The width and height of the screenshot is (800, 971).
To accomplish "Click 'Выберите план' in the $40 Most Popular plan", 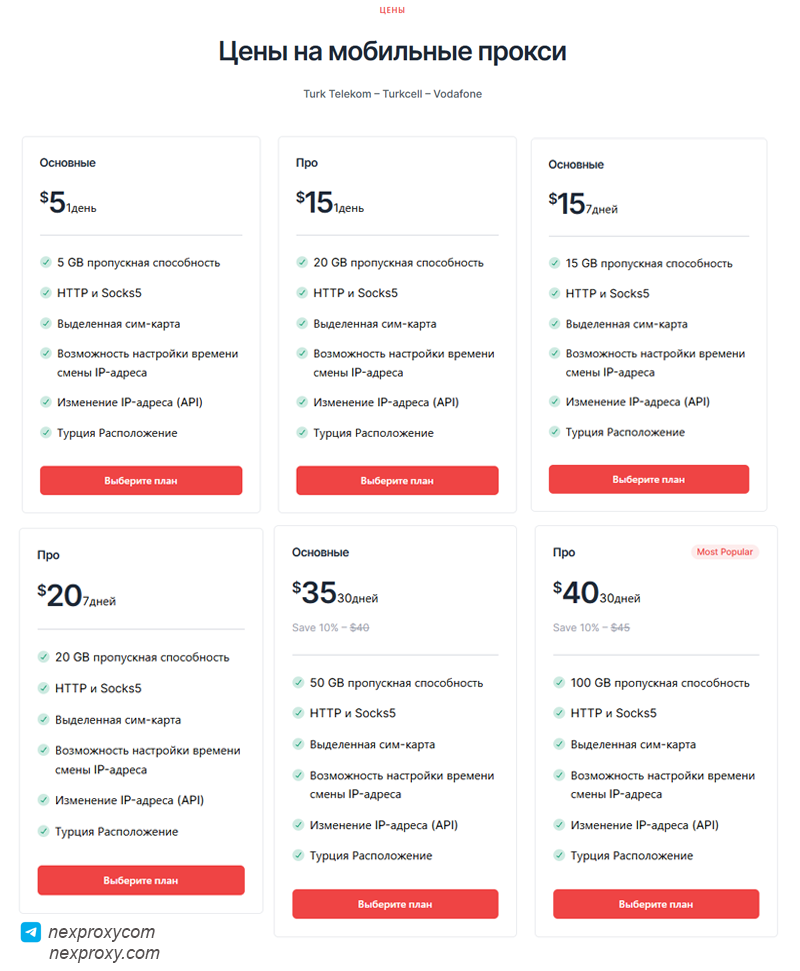I will click(x=656, y=903).
